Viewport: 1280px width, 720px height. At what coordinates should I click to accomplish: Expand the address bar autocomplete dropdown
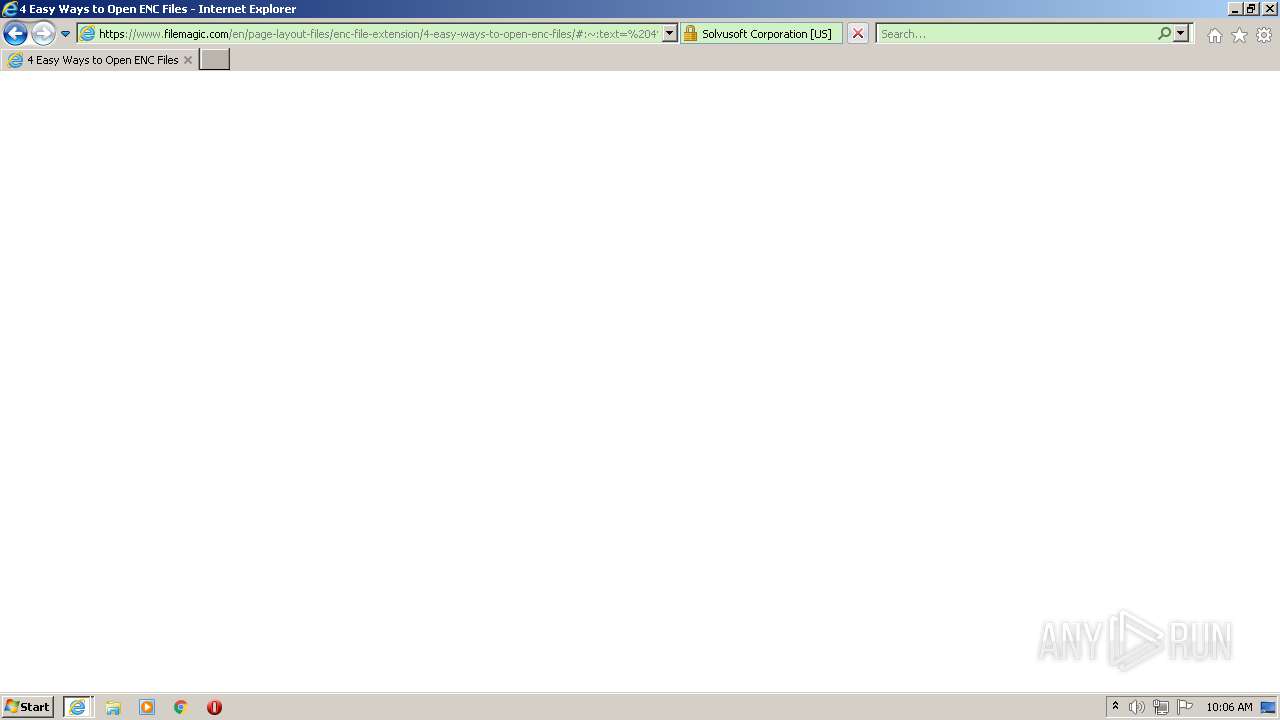(670, 34)
